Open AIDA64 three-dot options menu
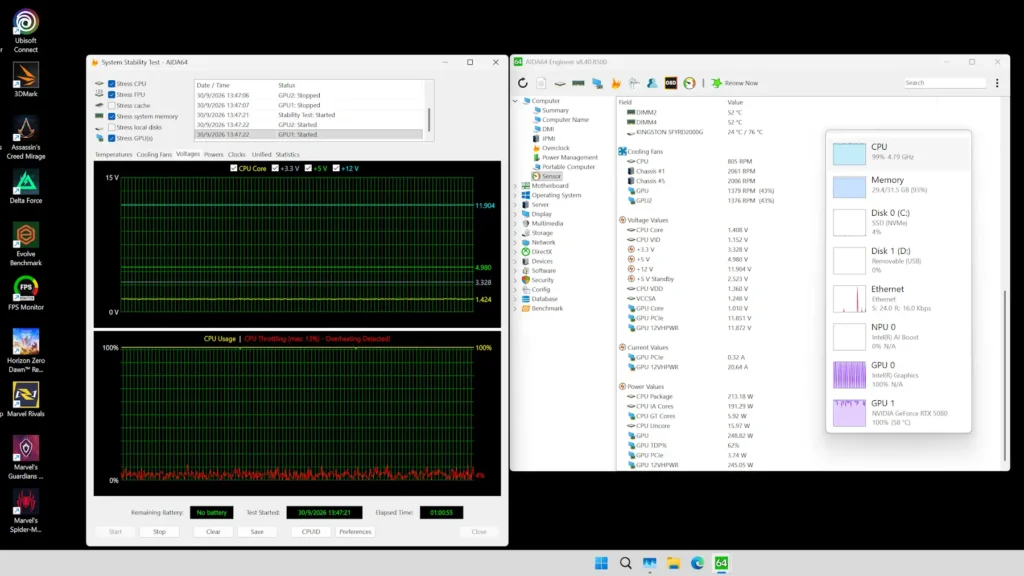Image resolution: width=1024 pixels, height=576 pixels. coord(997,83)
